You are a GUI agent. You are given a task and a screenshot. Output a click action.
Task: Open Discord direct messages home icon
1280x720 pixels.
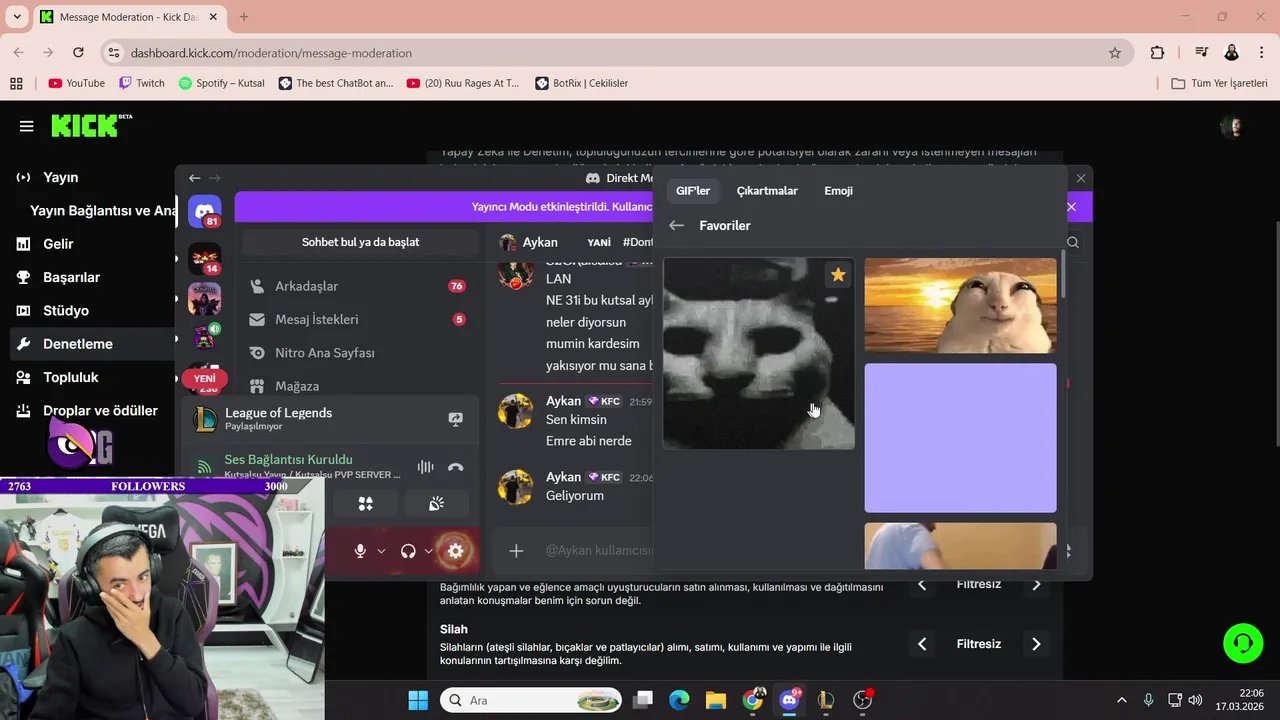205,212
